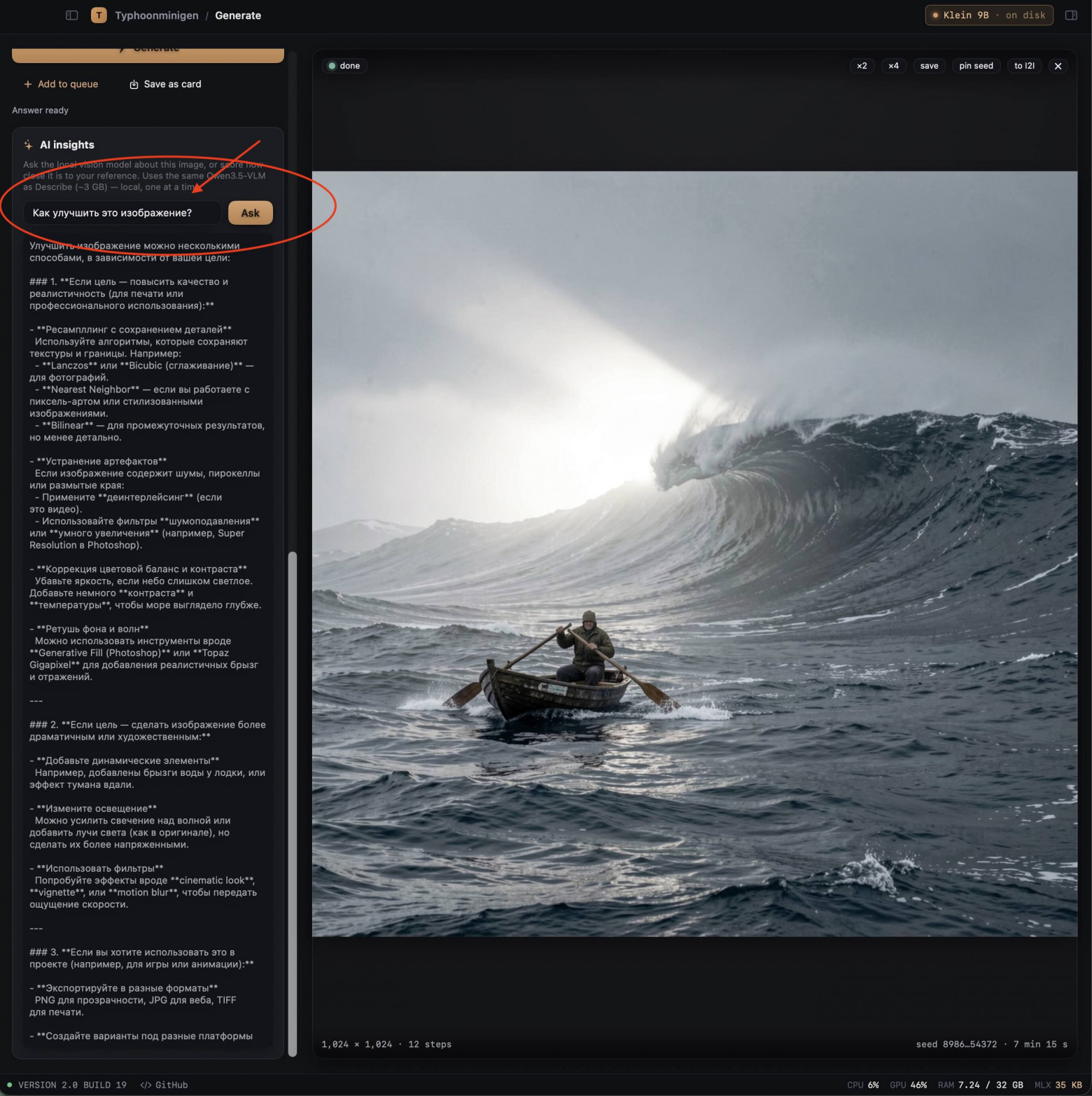The image size is (1092, 1096).
Task: Send image to I2I mode
Action: [x=1024, y=66]
